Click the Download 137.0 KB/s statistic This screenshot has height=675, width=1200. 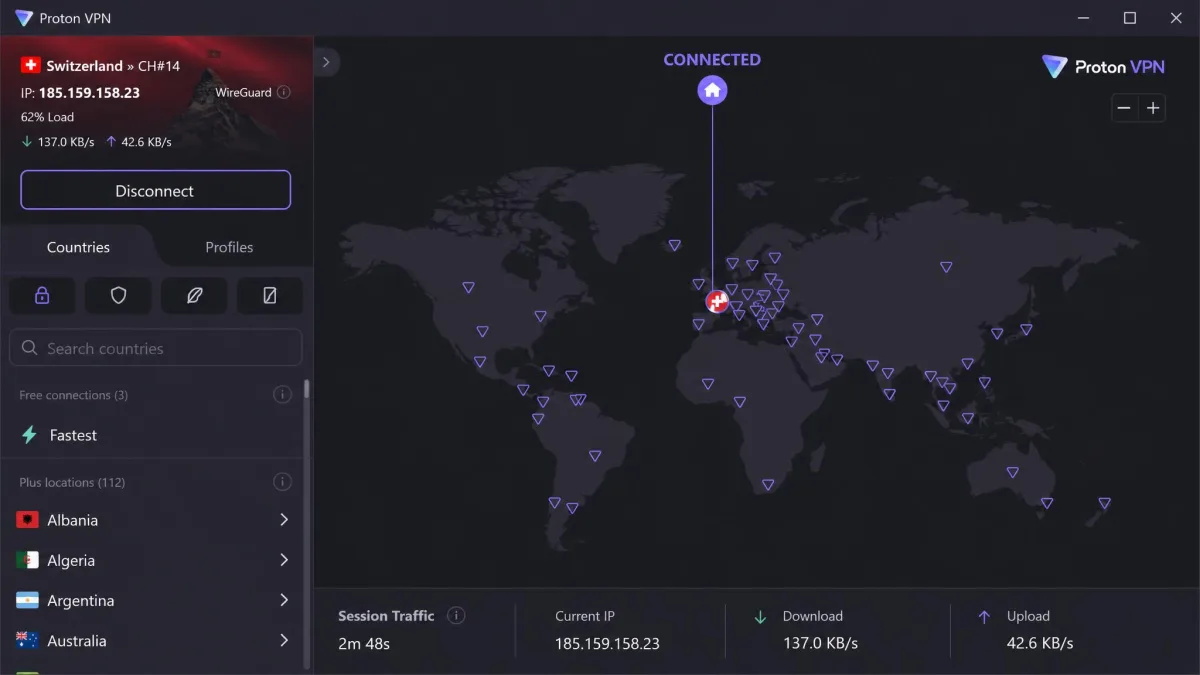[820, 643]
